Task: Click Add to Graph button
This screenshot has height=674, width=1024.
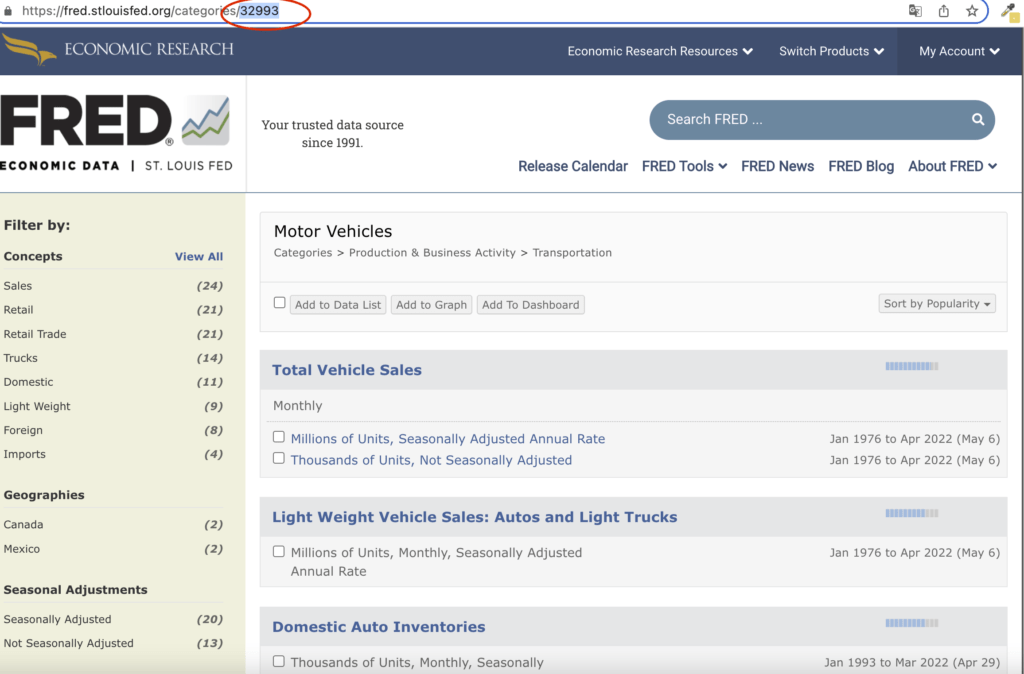Action: [x=431, y=304]
